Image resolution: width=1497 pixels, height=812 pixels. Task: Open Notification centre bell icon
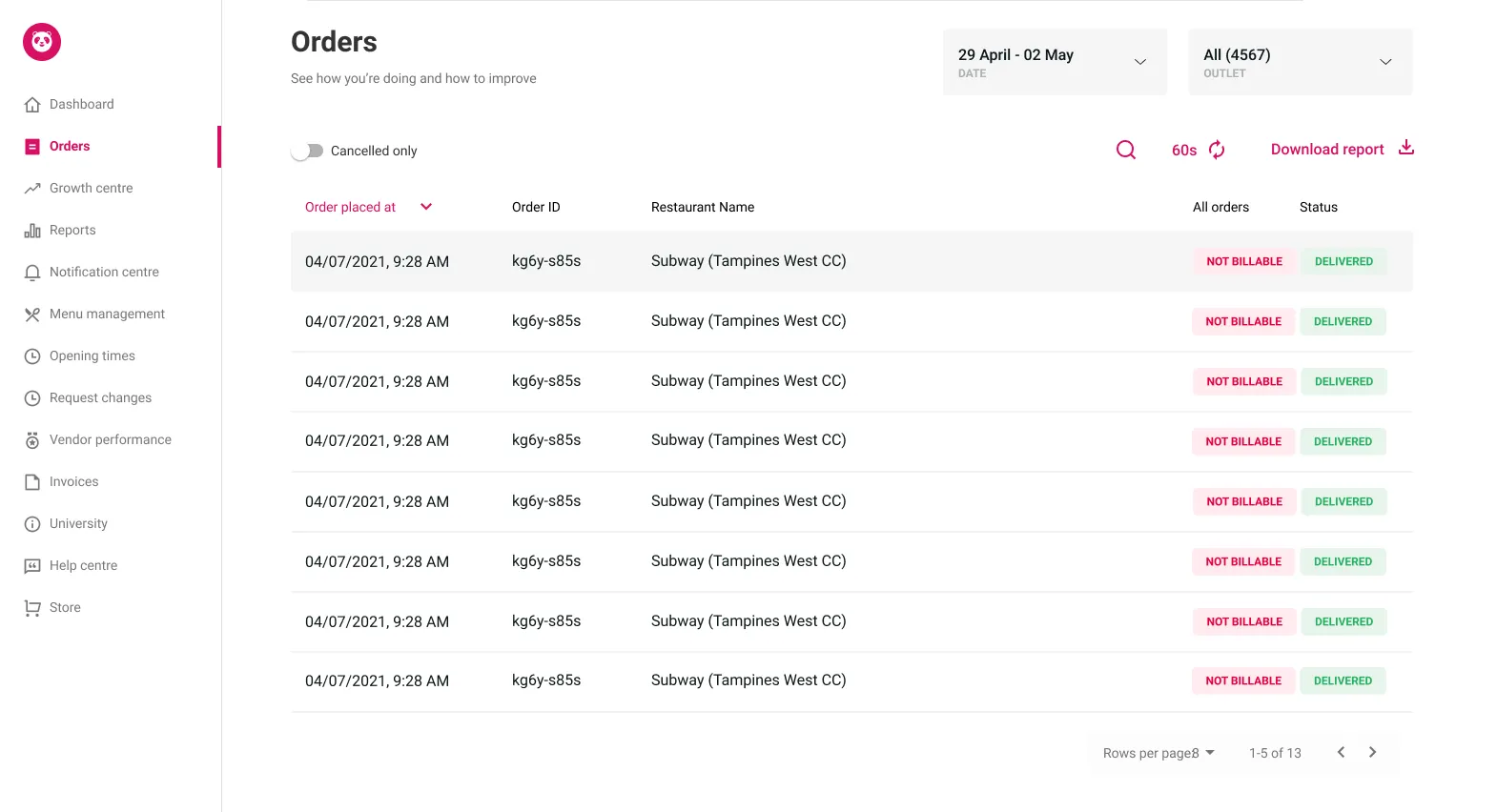click(x=32, y=273)
